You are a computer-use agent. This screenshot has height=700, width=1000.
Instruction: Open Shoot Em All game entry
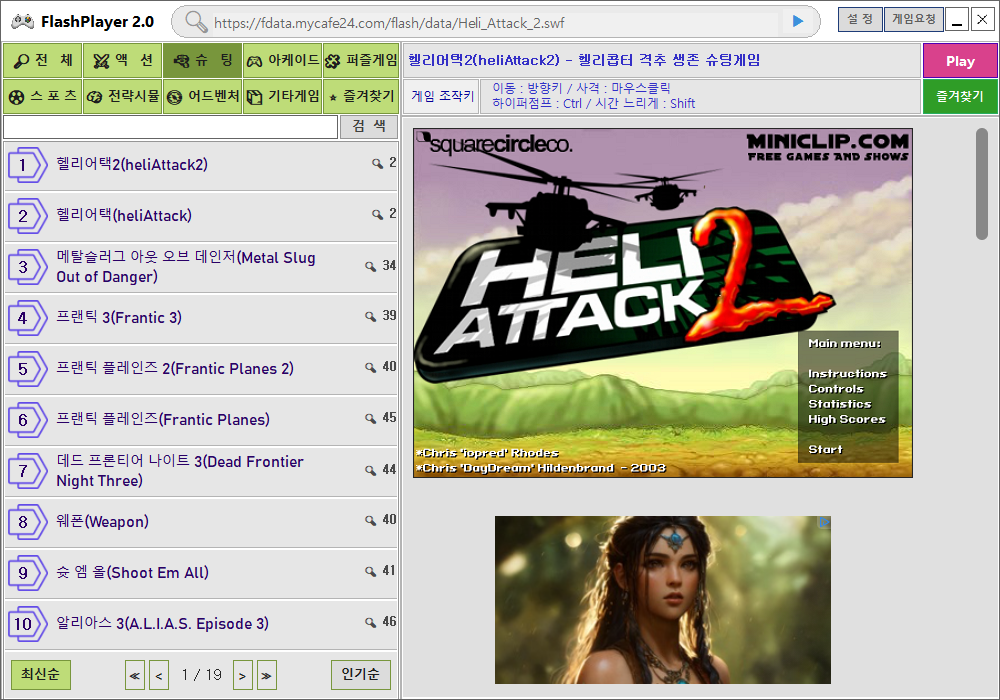click(200, 573)
